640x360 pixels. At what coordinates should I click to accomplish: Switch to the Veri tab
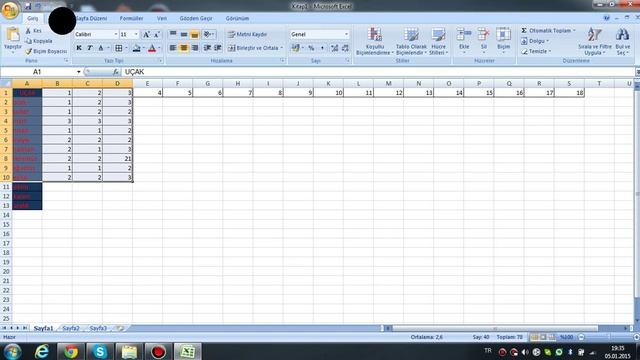click(162, 18)
